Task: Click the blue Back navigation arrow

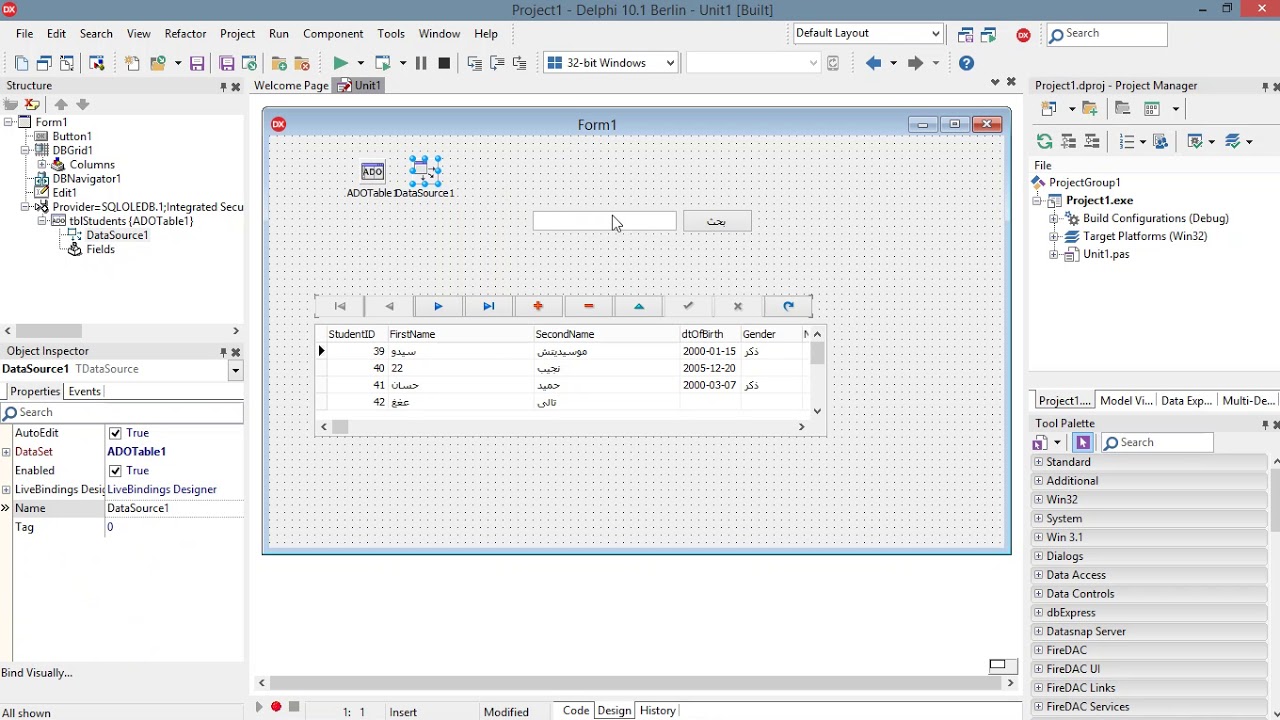Action: coord(873,63)
